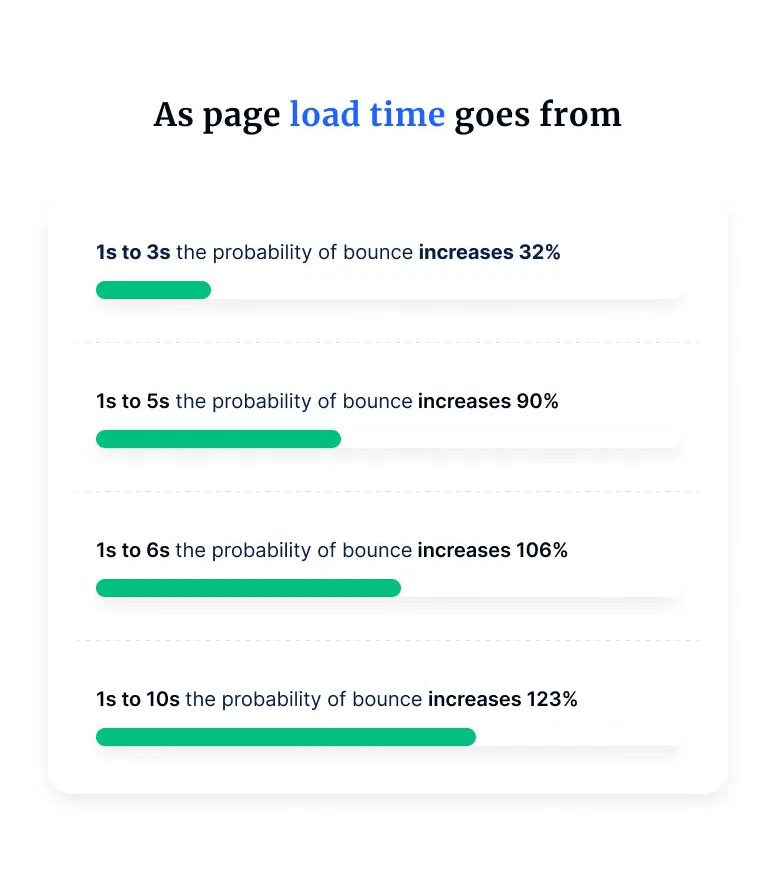Click the empty track of the 32% bar
This screenshot has height=886, width=776.
click(445, 290)
